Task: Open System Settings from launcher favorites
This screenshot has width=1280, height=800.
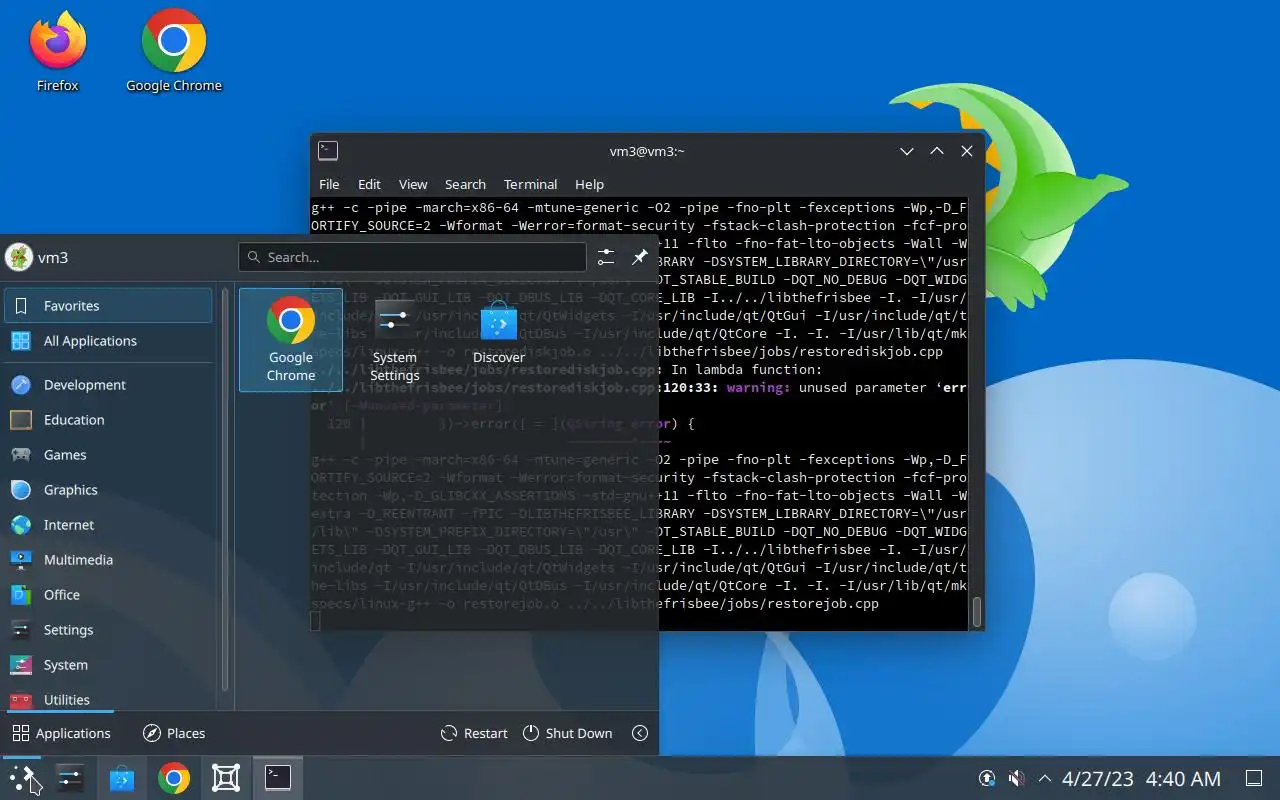Action: coord(394,340)
